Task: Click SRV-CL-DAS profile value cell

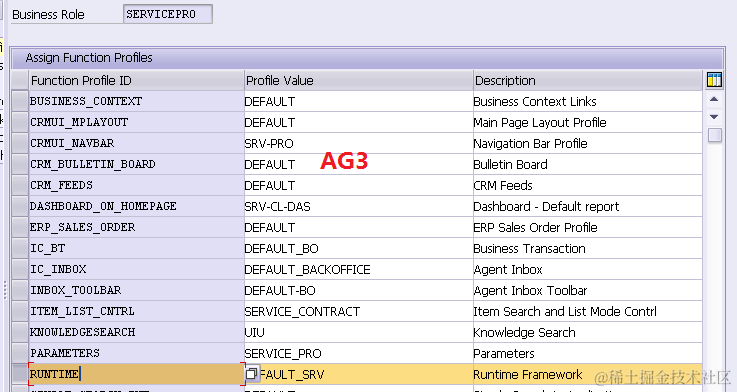Action: (x=359, y=206)
